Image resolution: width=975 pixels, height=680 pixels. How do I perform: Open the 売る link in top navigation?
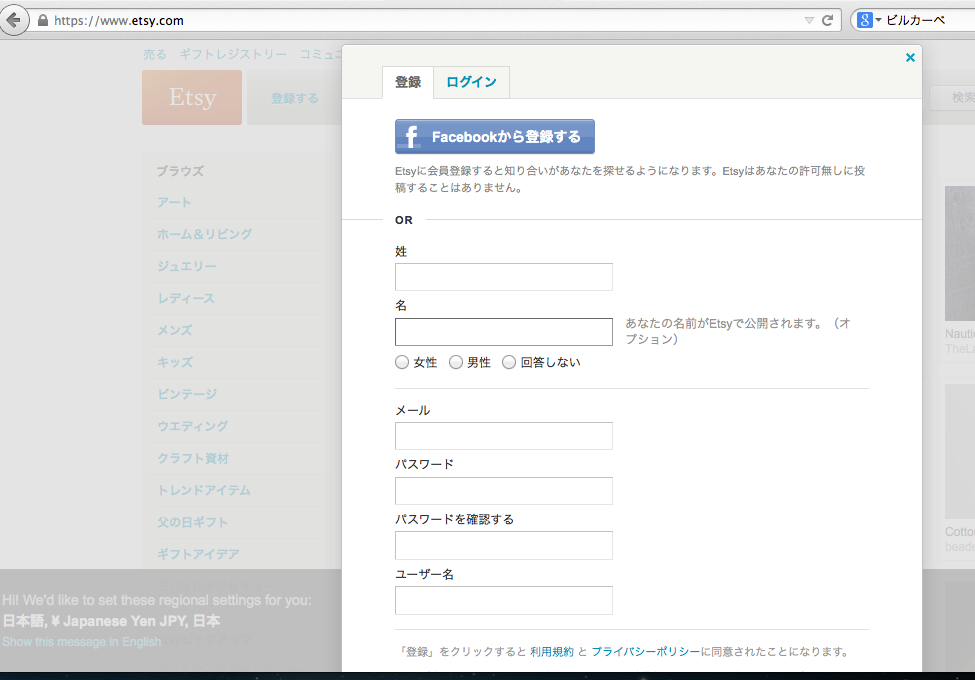(x=155, y=55)
